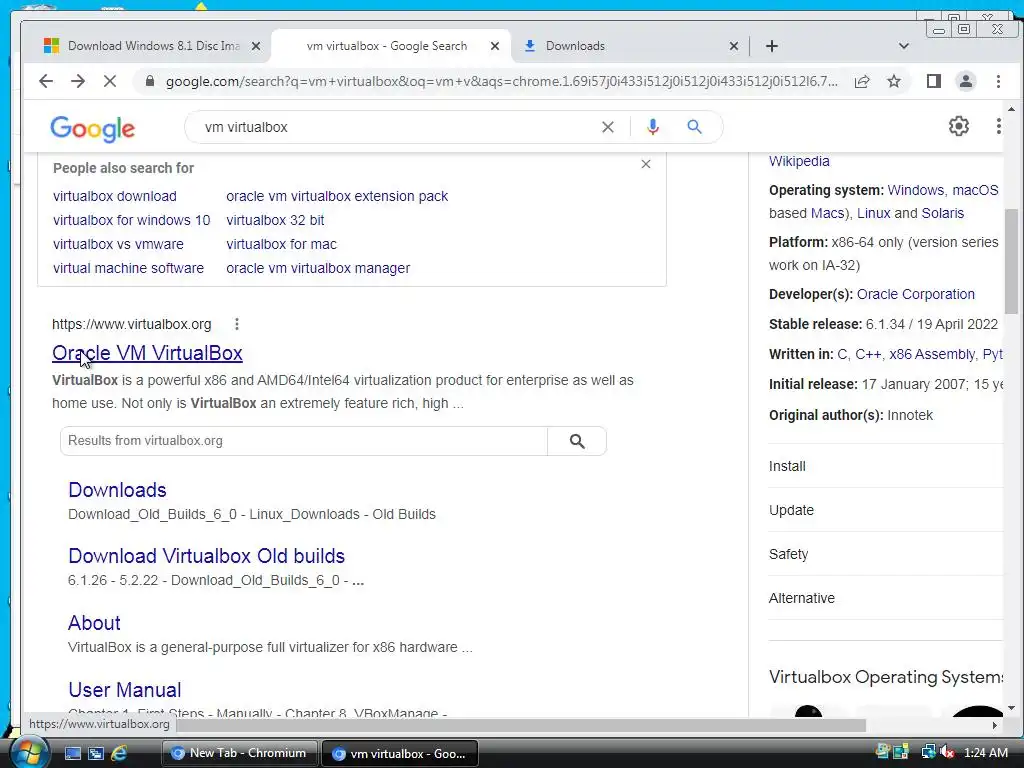Search for virtualbox for mac
Image resolution: width=1024 pixels, height=768 pixels.
[x=281, y=244]
